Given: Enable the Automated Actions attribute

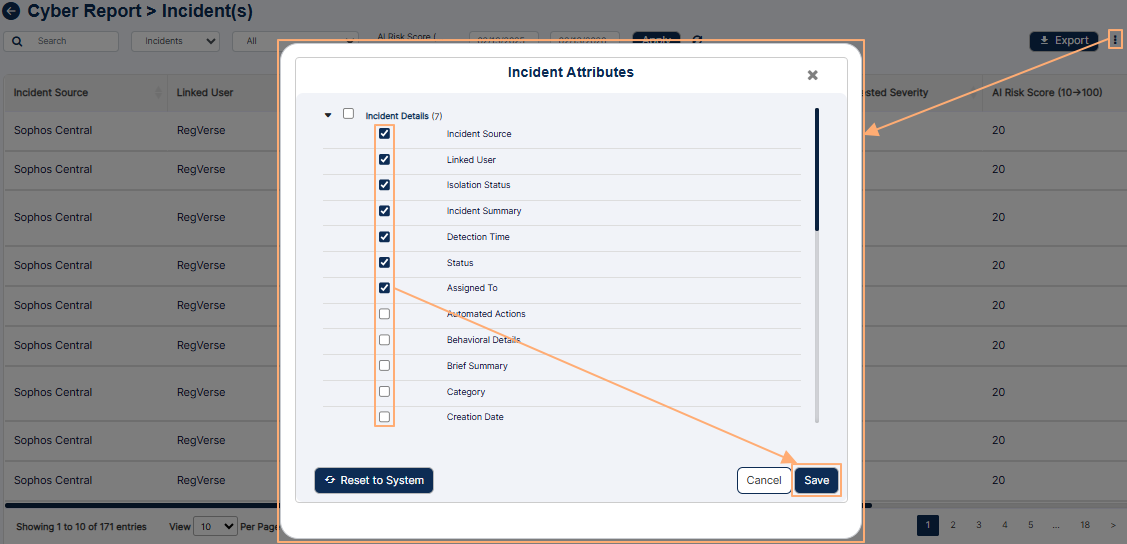Looking at the screenshot, I should (385, 314).
